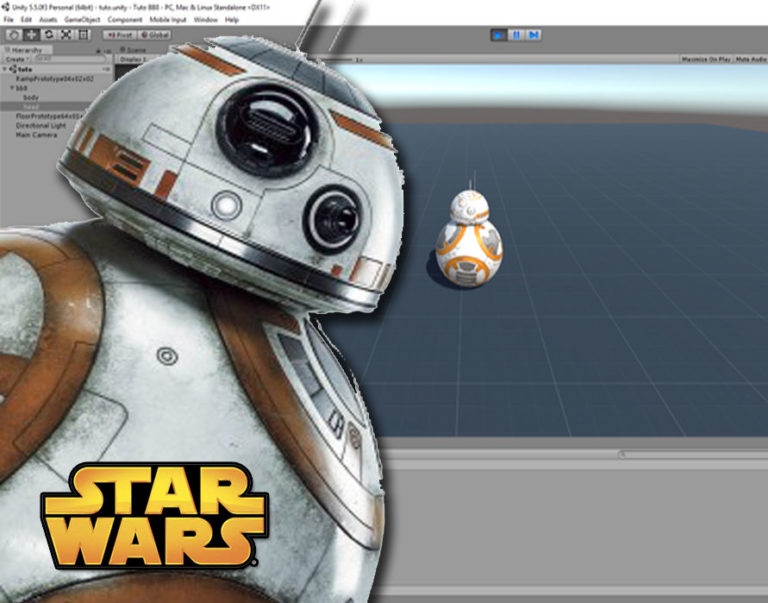Toggle the Pivot handle position button

120,35
